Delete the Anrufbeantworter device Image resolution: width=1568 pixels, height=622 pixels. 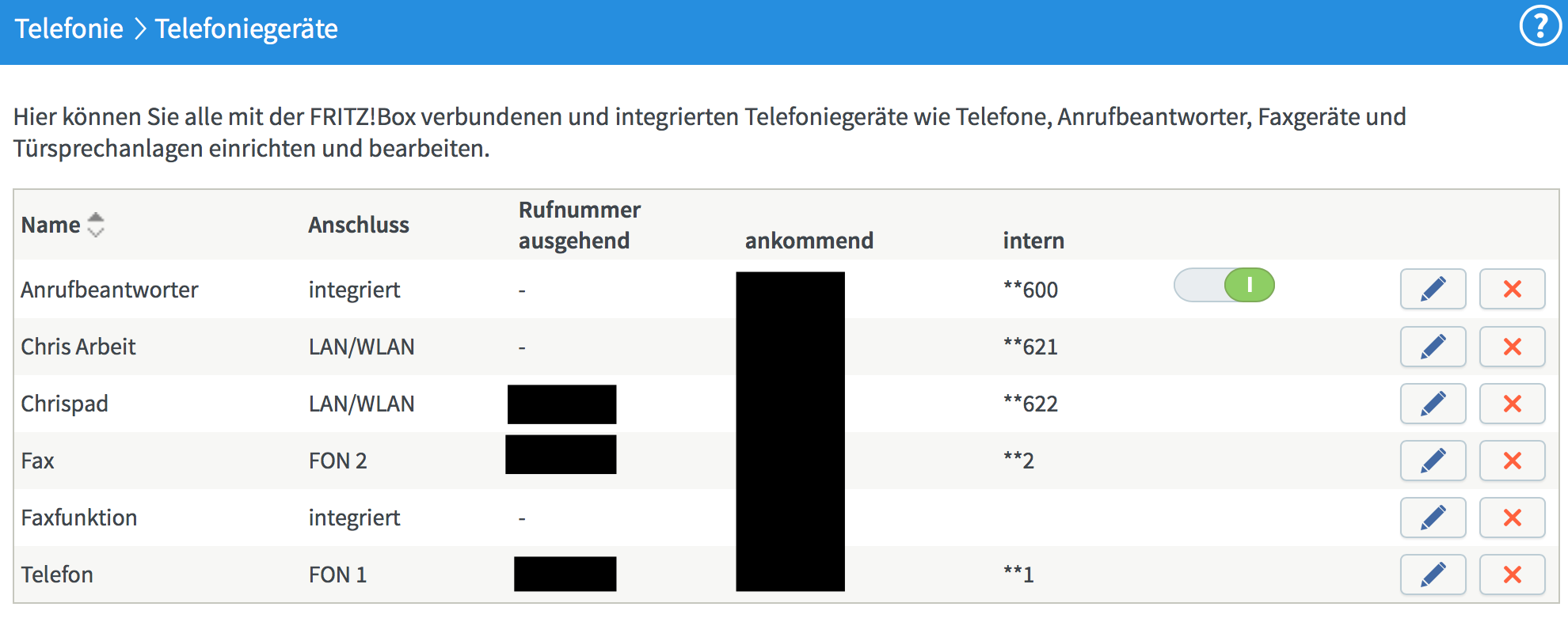(1512, 289)
